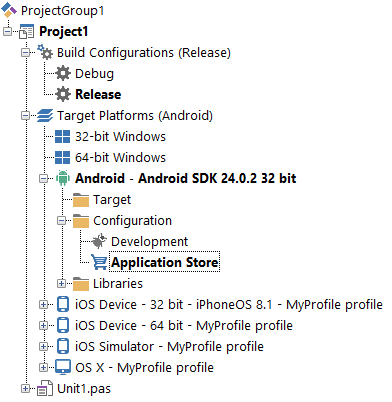Expand the iOS Simulator node

[43, 347]
